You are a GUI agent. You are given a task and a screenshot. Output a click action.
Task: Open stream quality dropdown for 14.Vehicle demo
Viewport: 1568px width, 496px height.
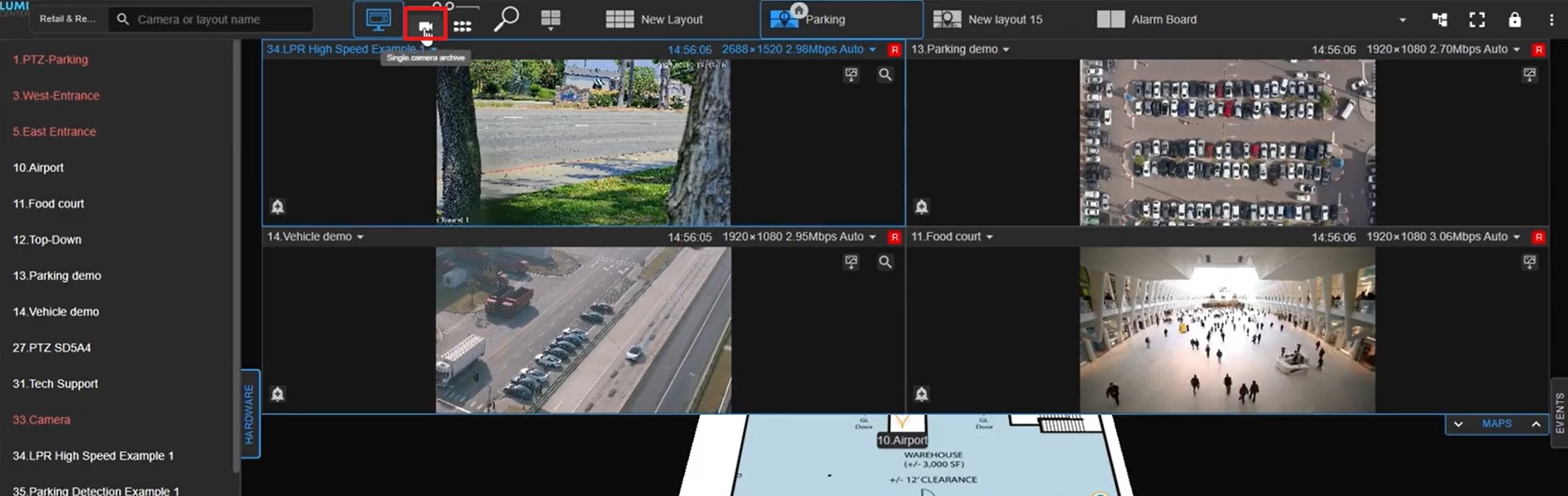click(872, 237)
